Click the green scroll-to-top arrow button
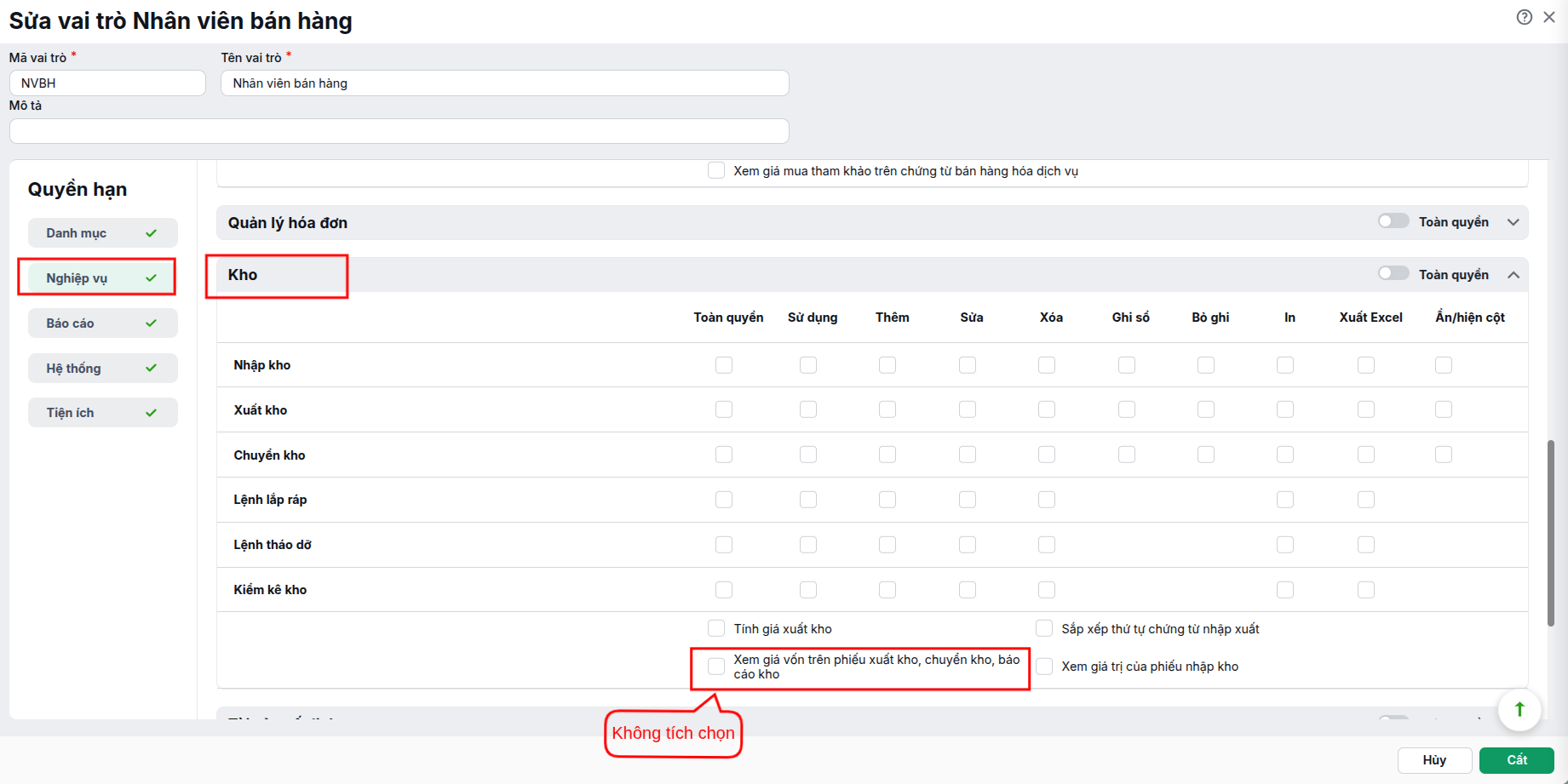This screenshot has height=784, width=1568. tap(1519, 709)
